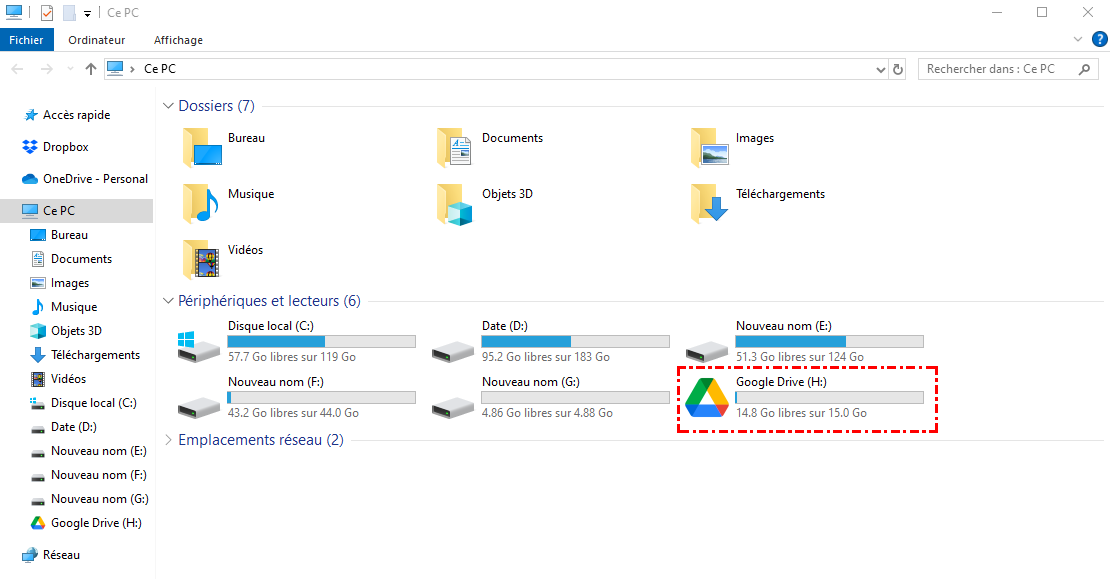The width and height of the screenshot is (1110, 579).
Task: Open the address bar history dropdown
Action: pos(880,69)
